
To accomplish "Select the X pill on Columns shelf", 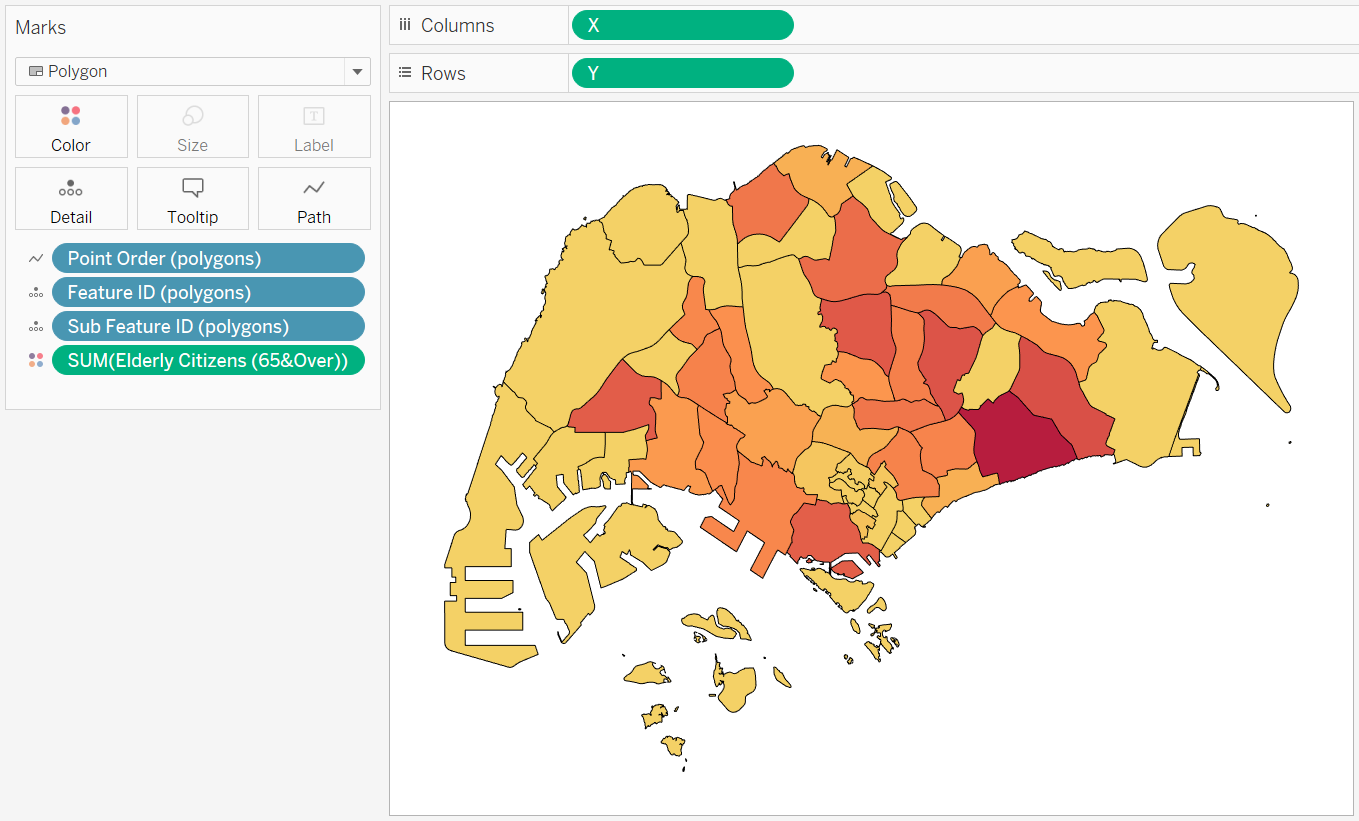I will 682,25.
